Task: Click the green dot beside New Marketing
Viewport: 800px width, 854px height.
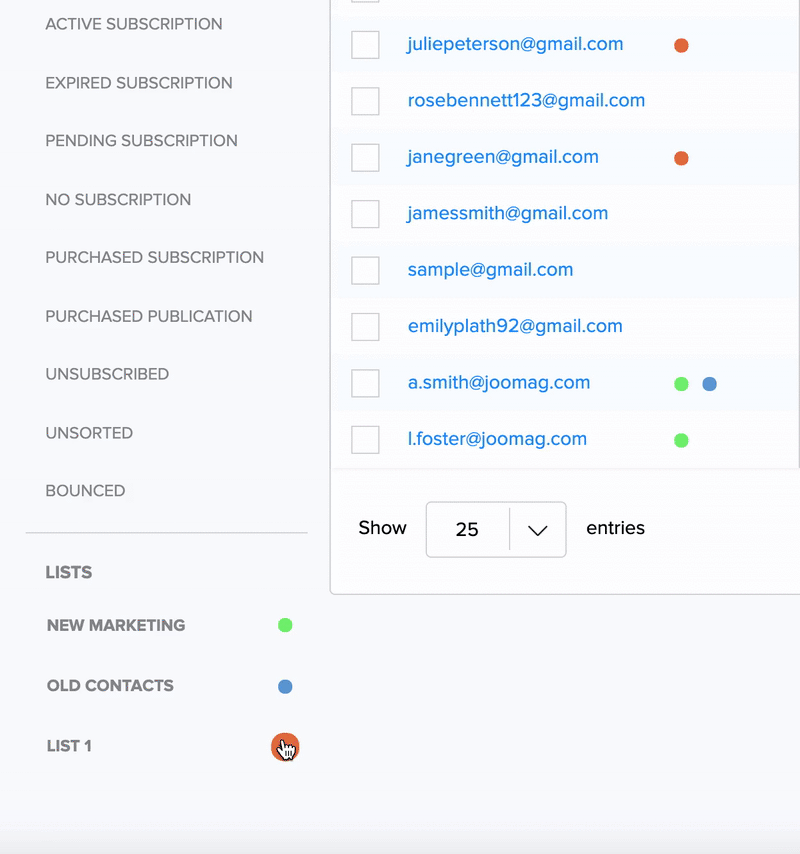Action: coord(285,626)
